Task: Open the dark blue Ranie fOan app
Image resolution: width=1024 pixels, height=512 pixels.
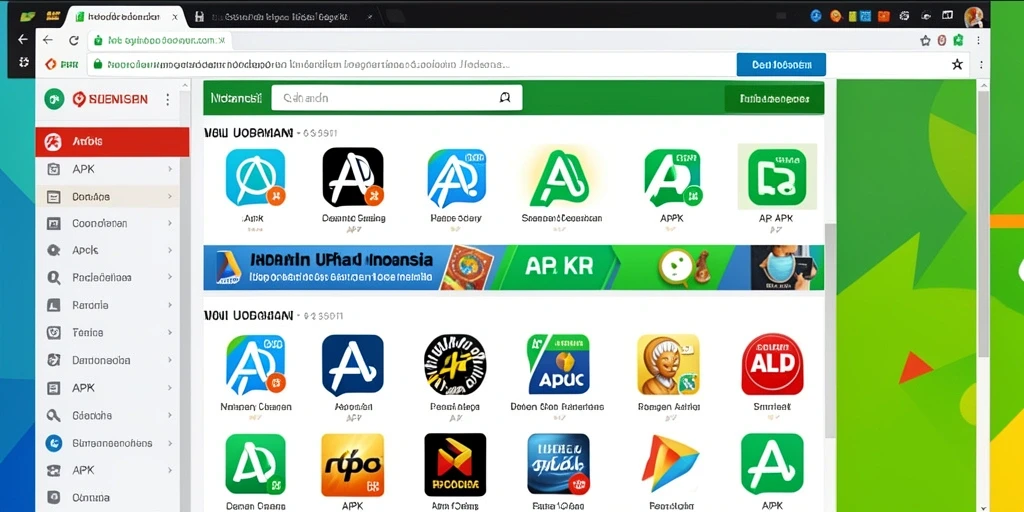Action: 558,464
